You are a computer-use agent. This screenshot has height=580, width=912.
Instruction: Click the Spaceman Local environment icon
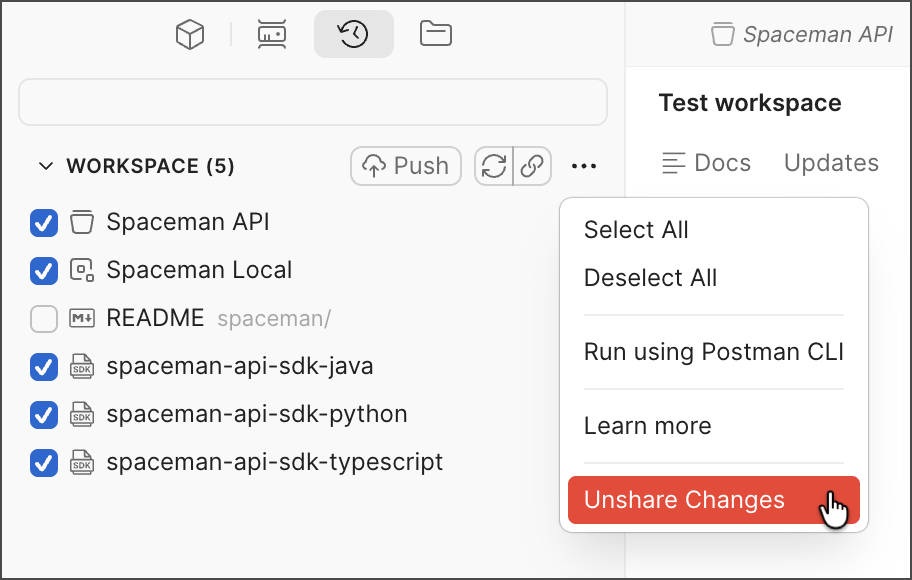coord(81,271)
